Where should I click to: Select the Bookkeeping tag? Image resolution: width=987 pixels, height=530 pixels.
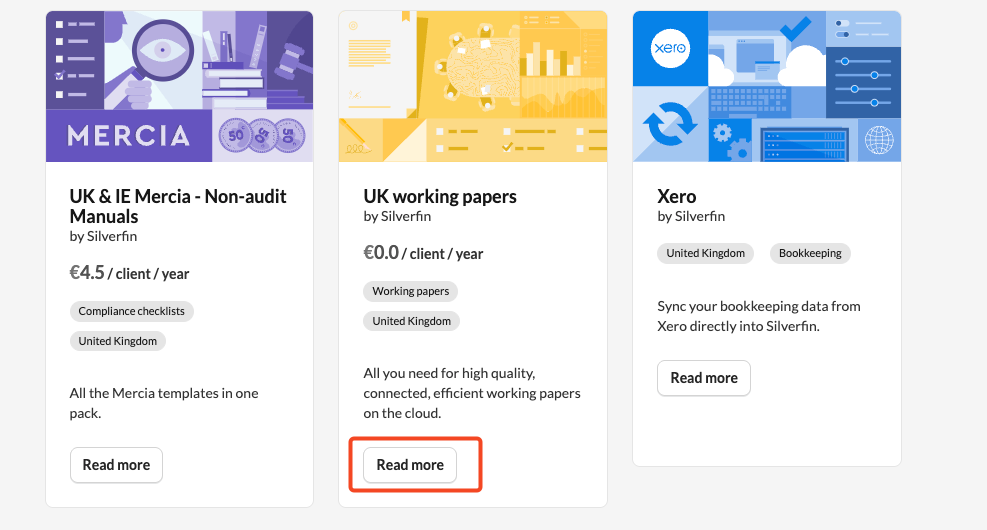[811, 253]
